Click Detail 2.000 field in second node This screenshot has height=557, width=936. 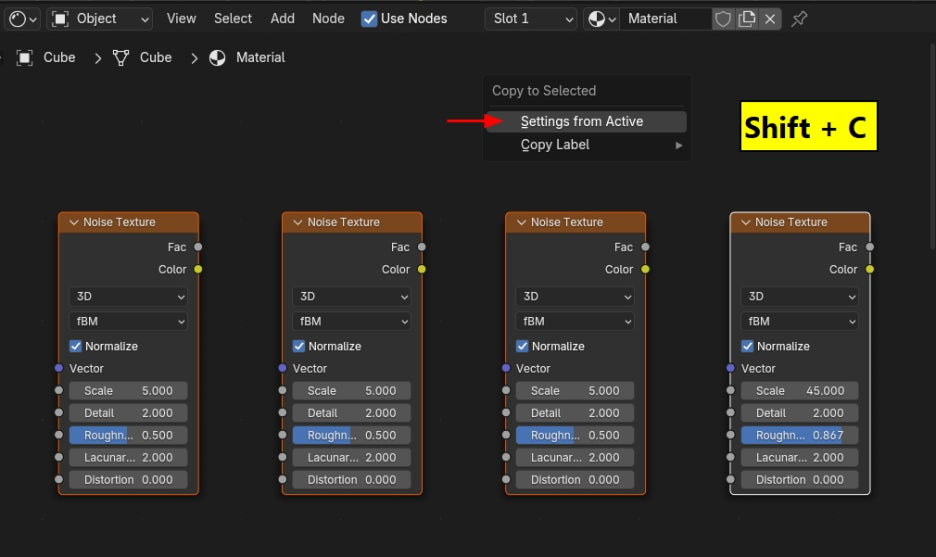(352, 413)
